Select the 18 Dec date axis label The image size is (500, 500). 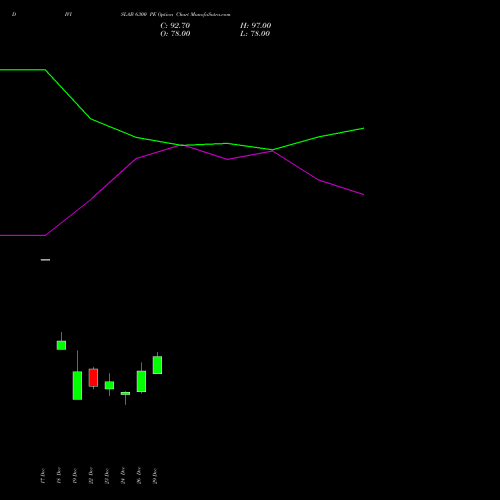(x=59, y=476)
